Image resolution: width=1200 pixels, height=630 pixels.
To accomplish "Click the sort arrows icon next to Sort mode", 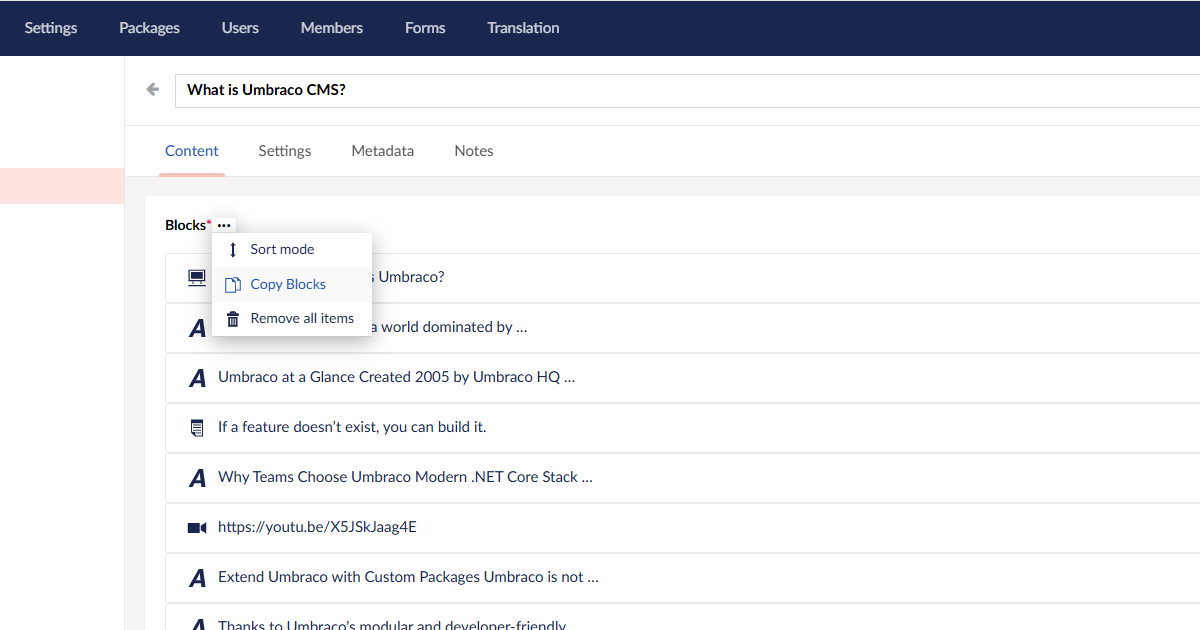I will click(x=231, y=249).
